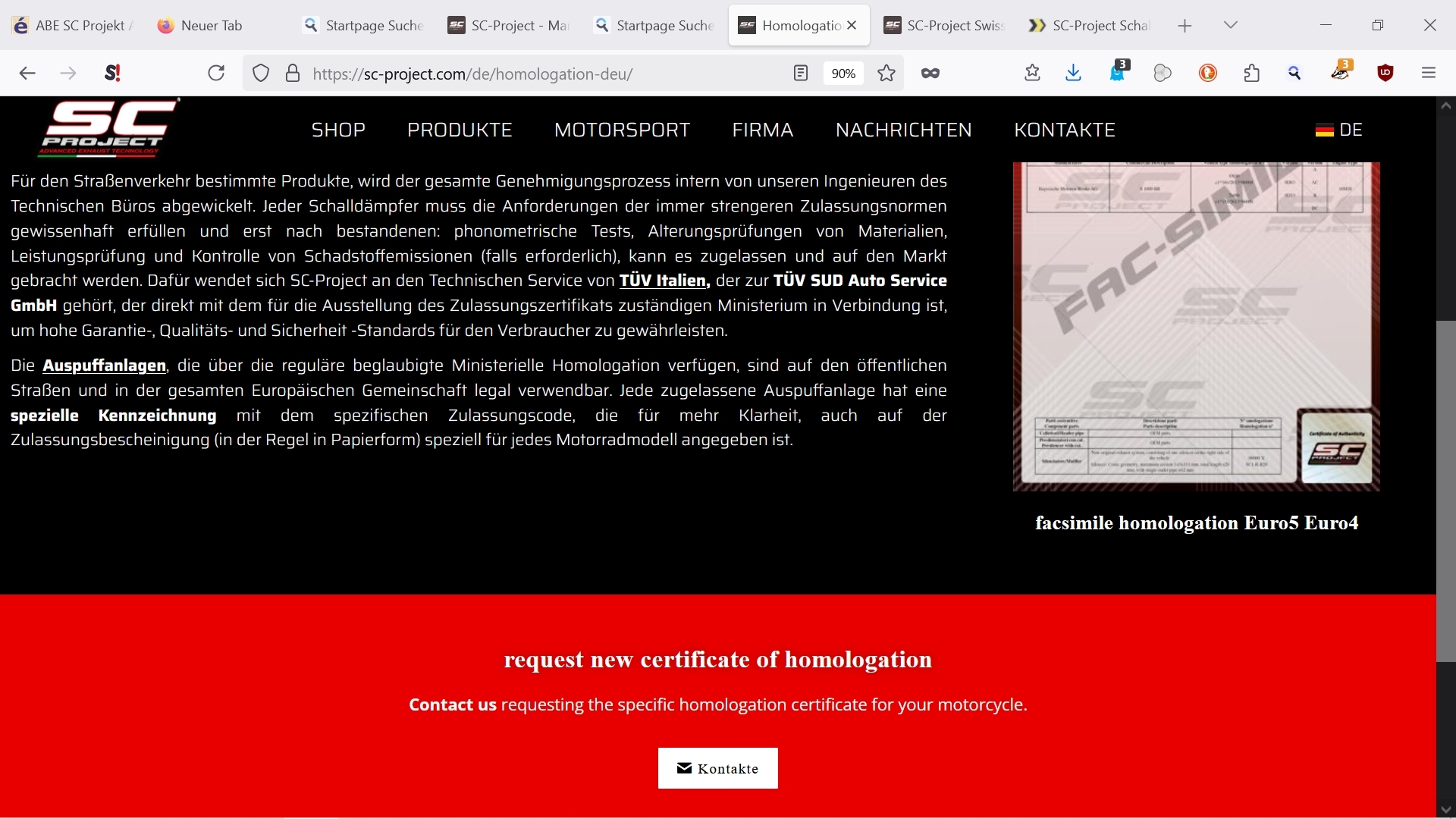Viewport: 1456px width, 819px height.
Task: Show site security padlock info
Action: pos(293,74)
